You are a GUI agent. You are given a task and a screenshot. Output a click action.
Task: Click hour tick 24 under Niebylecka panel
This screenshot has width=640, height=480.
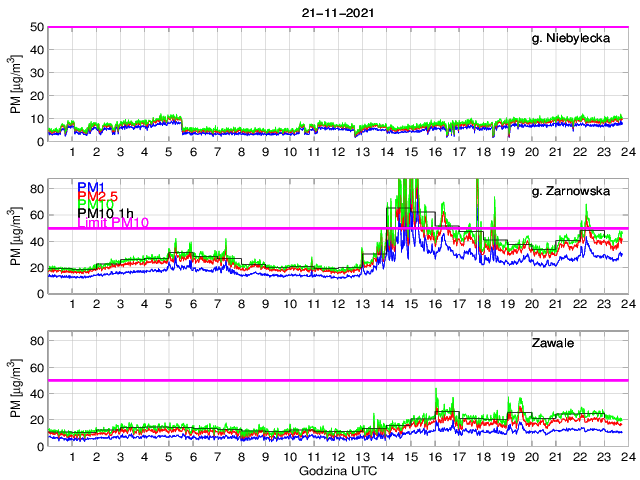[x=628, y=152]
